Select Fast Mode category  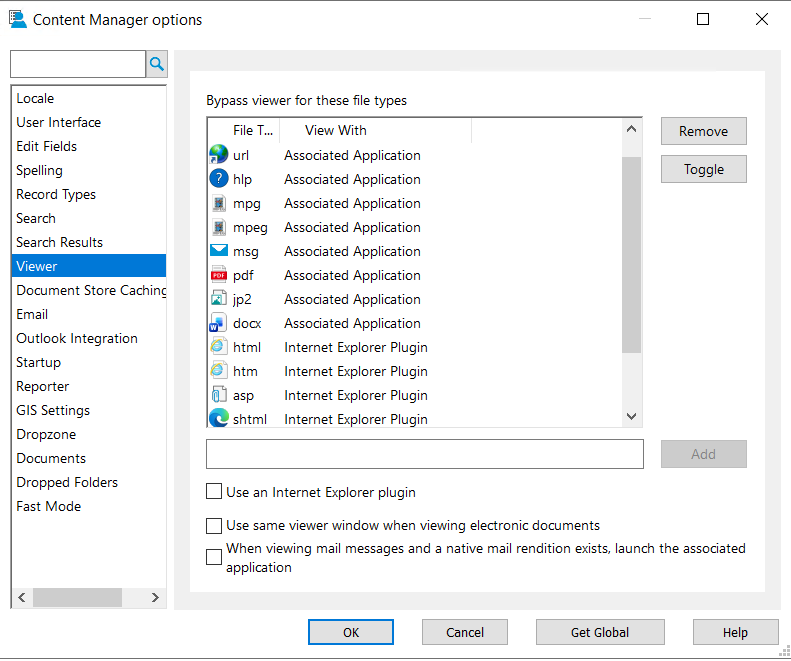[89, 506]
